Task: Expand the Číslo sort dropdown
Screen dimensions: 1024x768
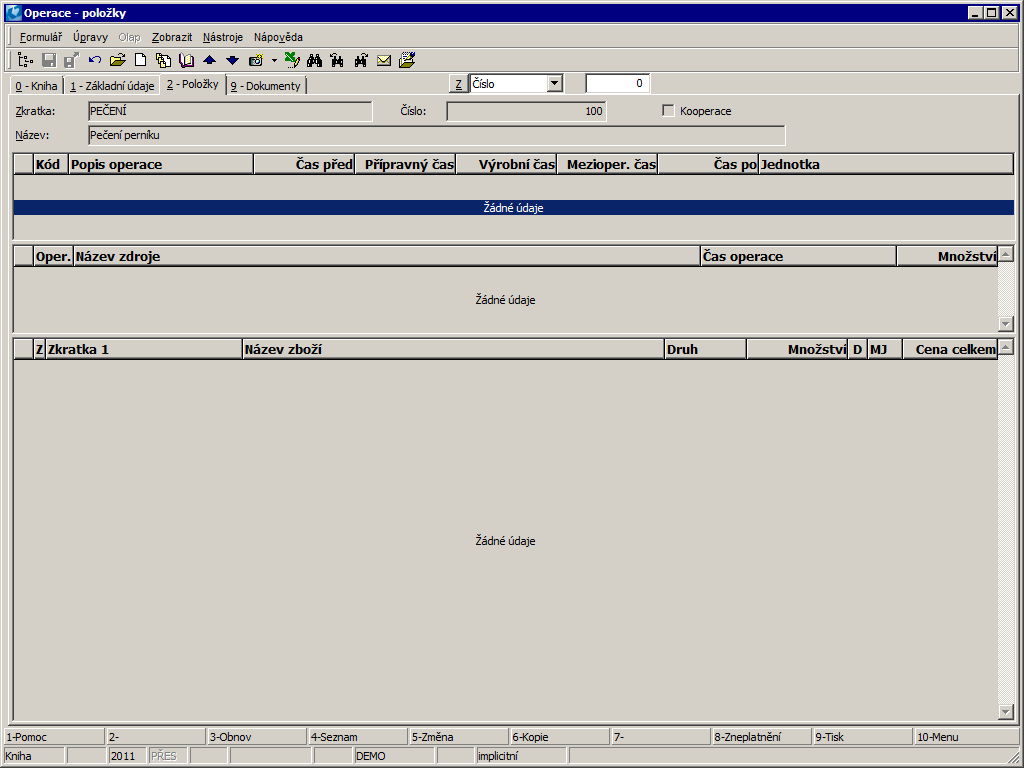Action: click(555, 84)
